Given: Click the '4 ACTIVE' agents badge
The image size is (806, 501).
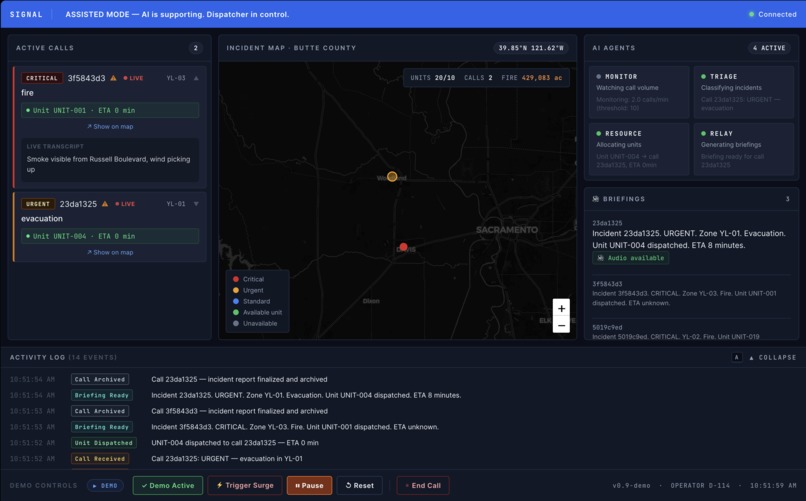Looking at the screenshot, I should pyautogui.click(x=769, y=48).
